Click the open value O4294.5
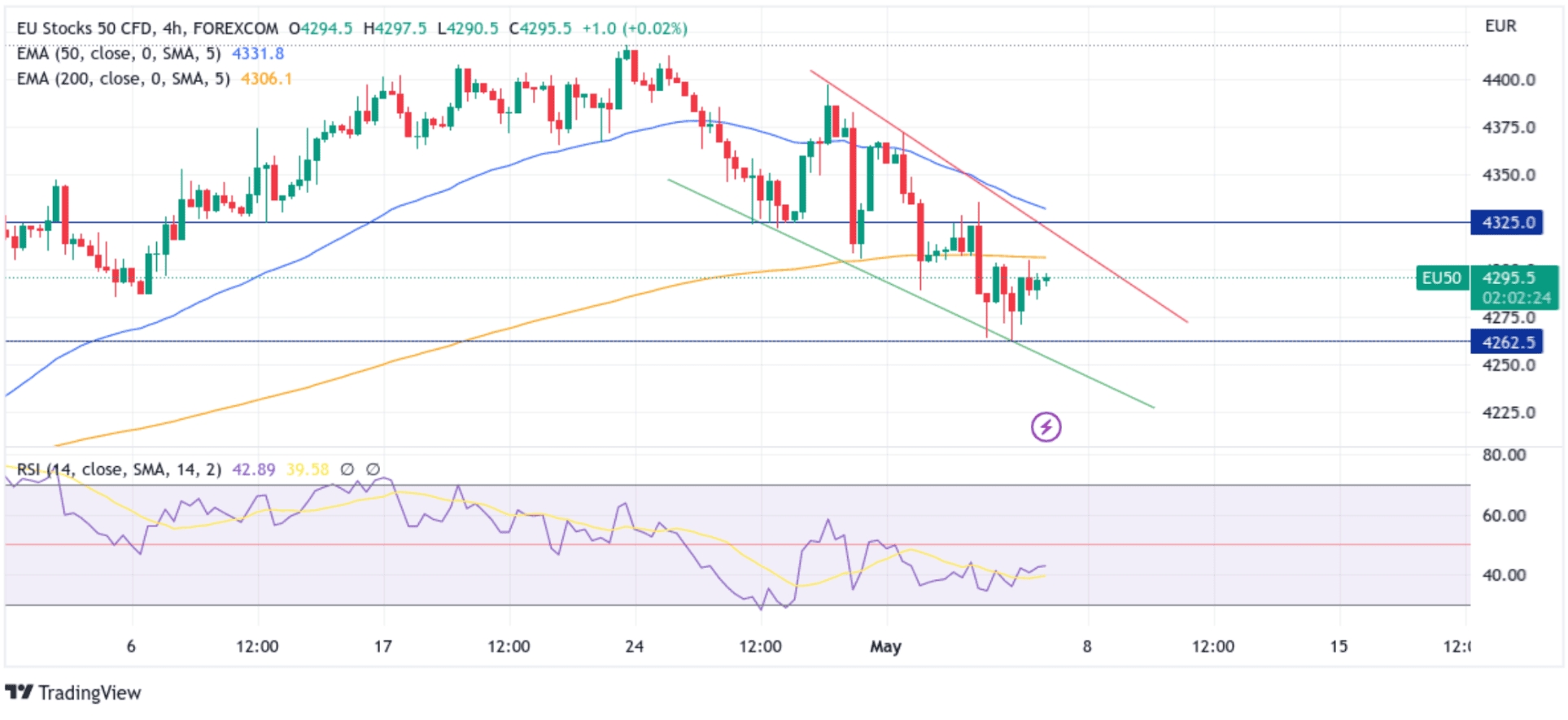The width and height of the screenshot is (1568, 720). [x=321, y=28]
